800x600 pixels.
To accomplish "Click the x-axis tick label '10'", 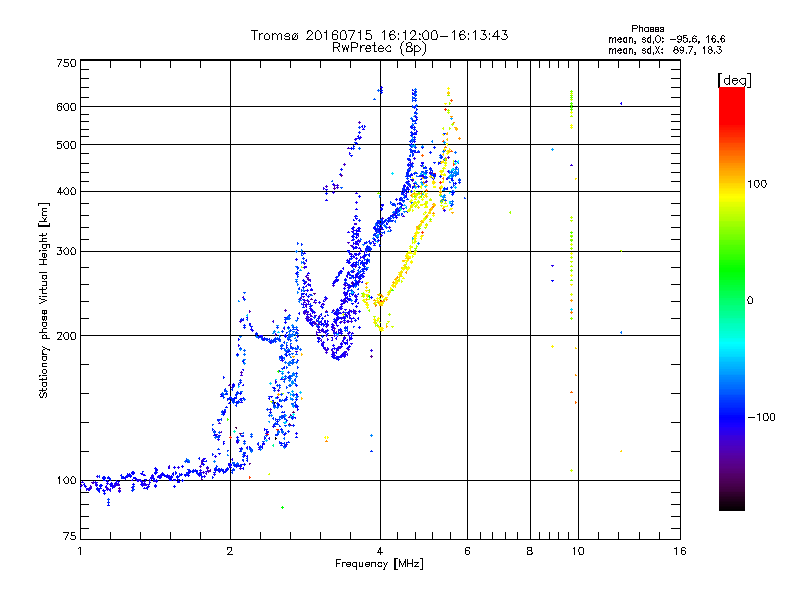I will click(x=578, y=551).
